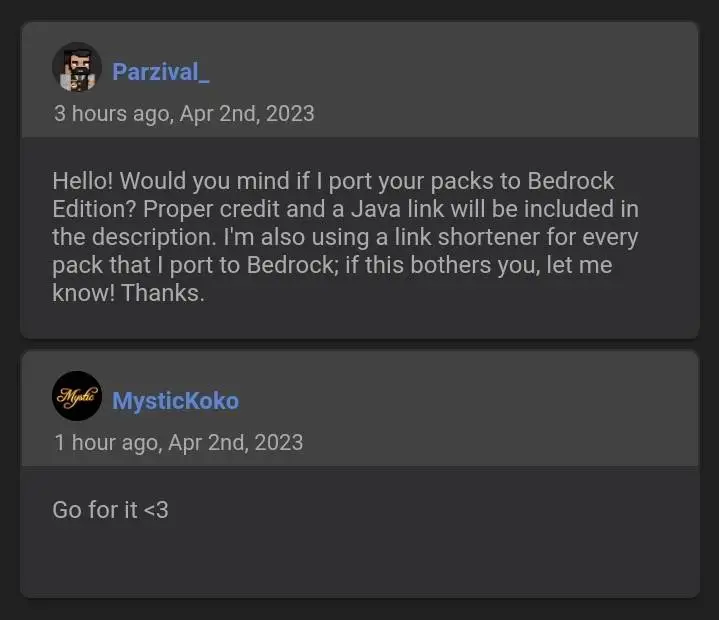The height and width of the screenshot is (620, 719).
Task: Click the "Go for it <3" reply text
Action: tap(110, 510)
